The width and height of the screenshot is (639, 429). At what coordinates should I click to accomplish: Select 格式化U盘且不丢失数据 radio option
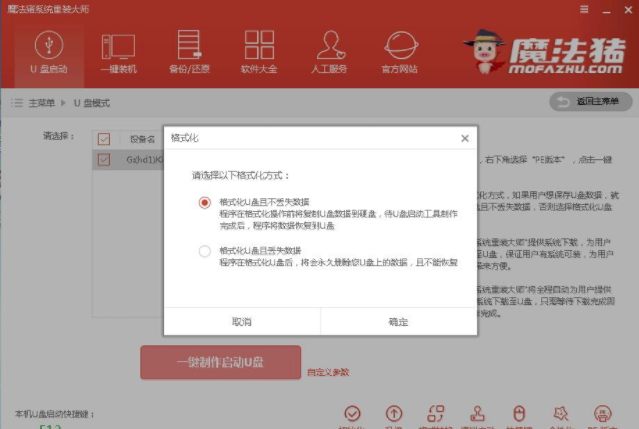coord(205,202)
